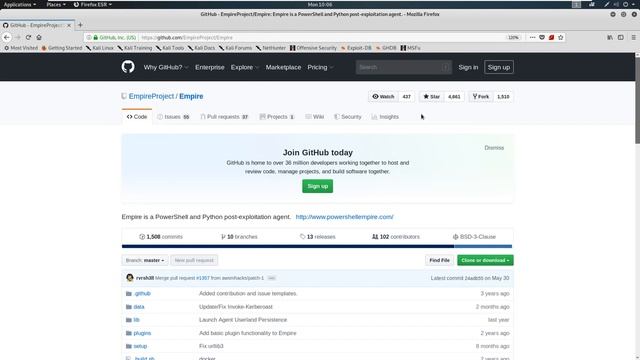This screenshot has width=640, height=360.
Task: Star the Empire repository
Action: (431, 97)
